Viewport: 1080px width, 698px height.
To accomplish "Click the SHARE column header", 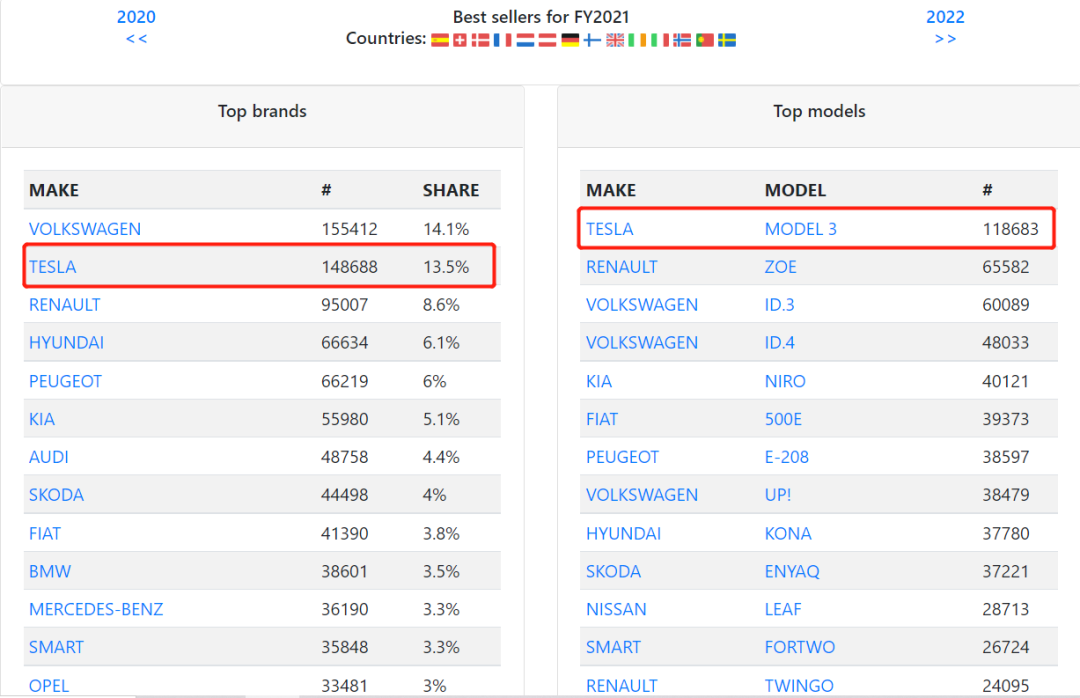I will (x=451, y=190).
